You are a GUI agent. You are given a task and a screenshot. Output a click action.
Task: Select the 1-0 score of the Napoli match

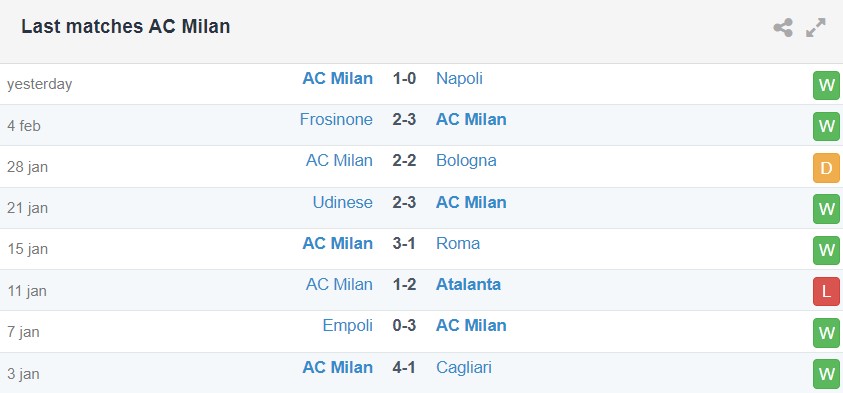[x=404, y=78]
